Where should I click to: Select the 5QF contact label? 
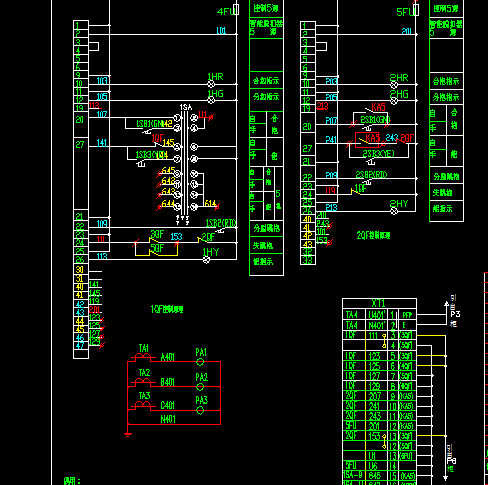[157, 248]
